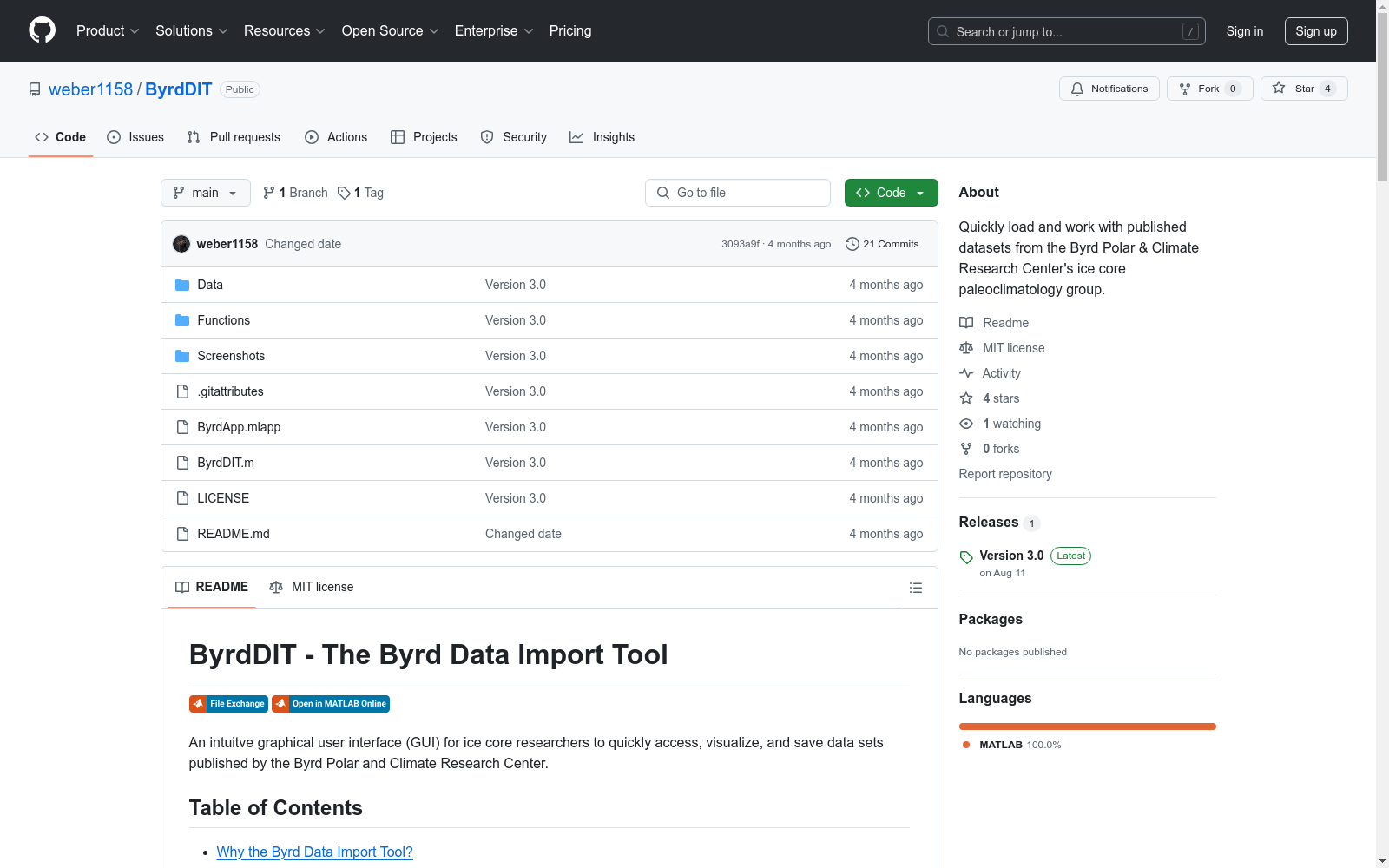Viewport: 1389px width, 868px height.
Task: Click the commit history clock icon
Action: [852, 244]
